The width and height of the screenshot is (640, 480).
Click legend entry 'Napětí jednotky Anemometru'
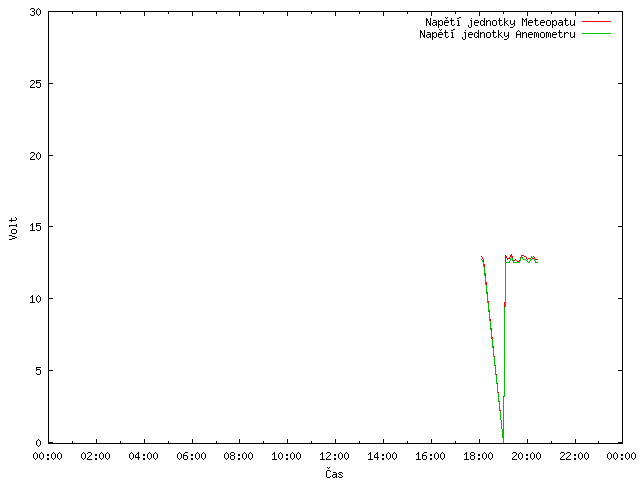click(x=497, y=34)
